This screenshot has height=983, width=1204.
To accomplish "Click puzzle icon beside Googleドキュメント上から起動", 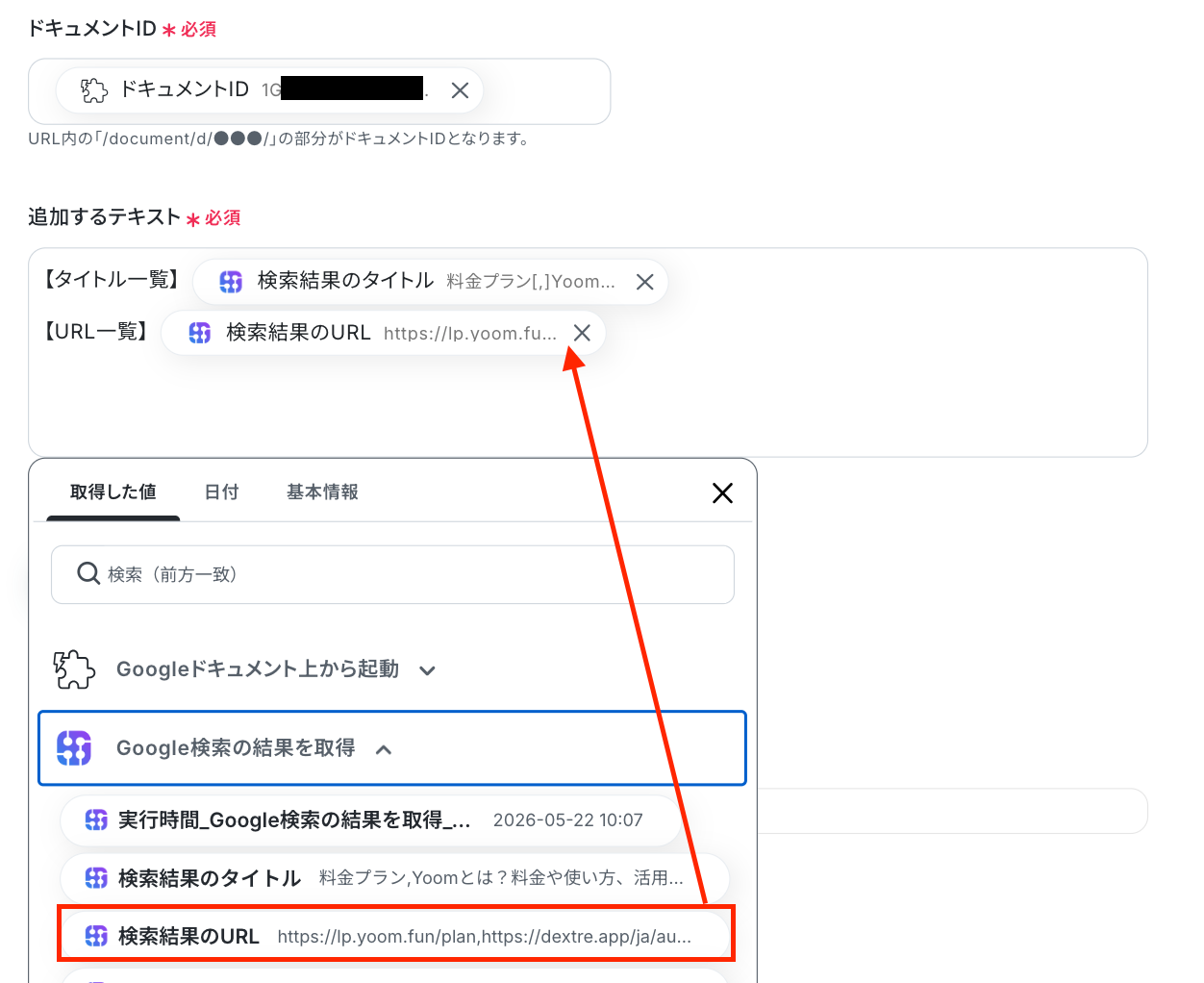I will 74,669.
